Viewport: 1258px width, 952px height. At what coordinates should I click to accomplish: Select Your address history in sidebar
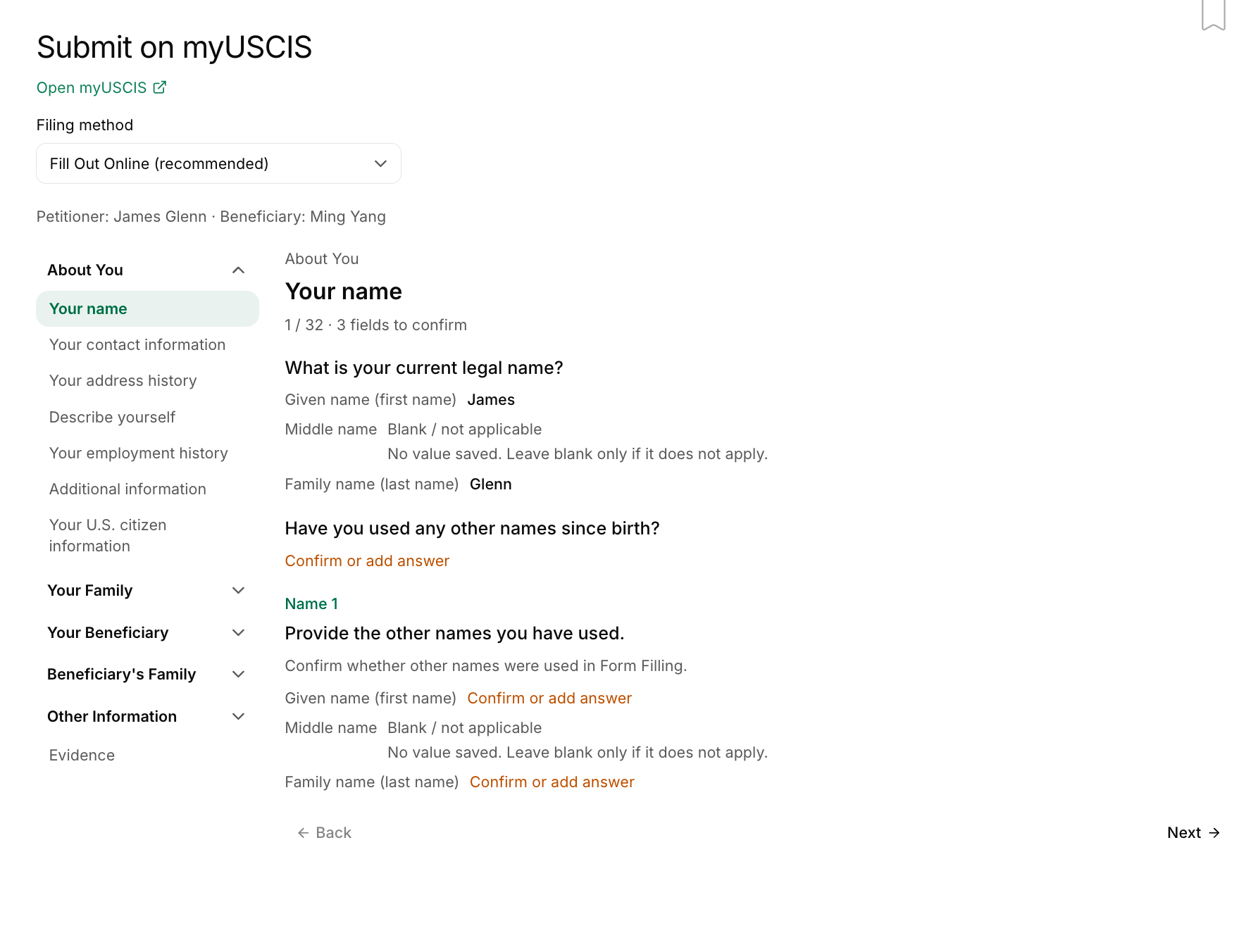[123, 381]
